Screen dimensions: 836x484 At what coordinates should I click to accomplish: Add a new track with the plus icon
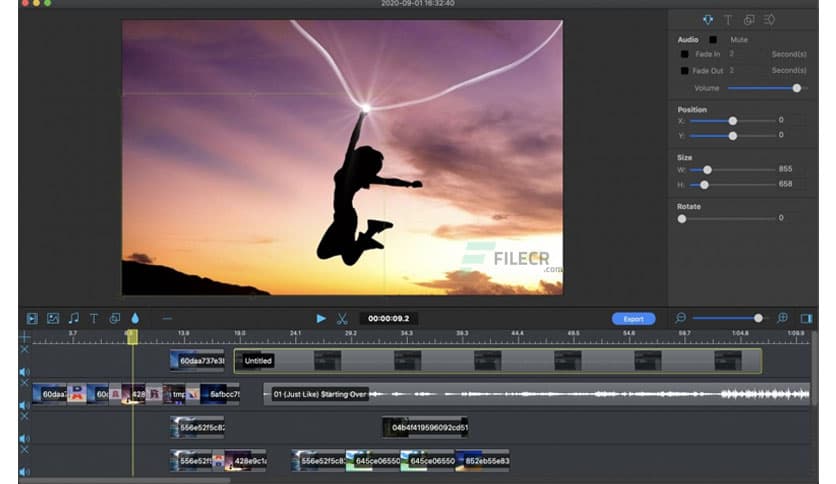tap(25, 337)
